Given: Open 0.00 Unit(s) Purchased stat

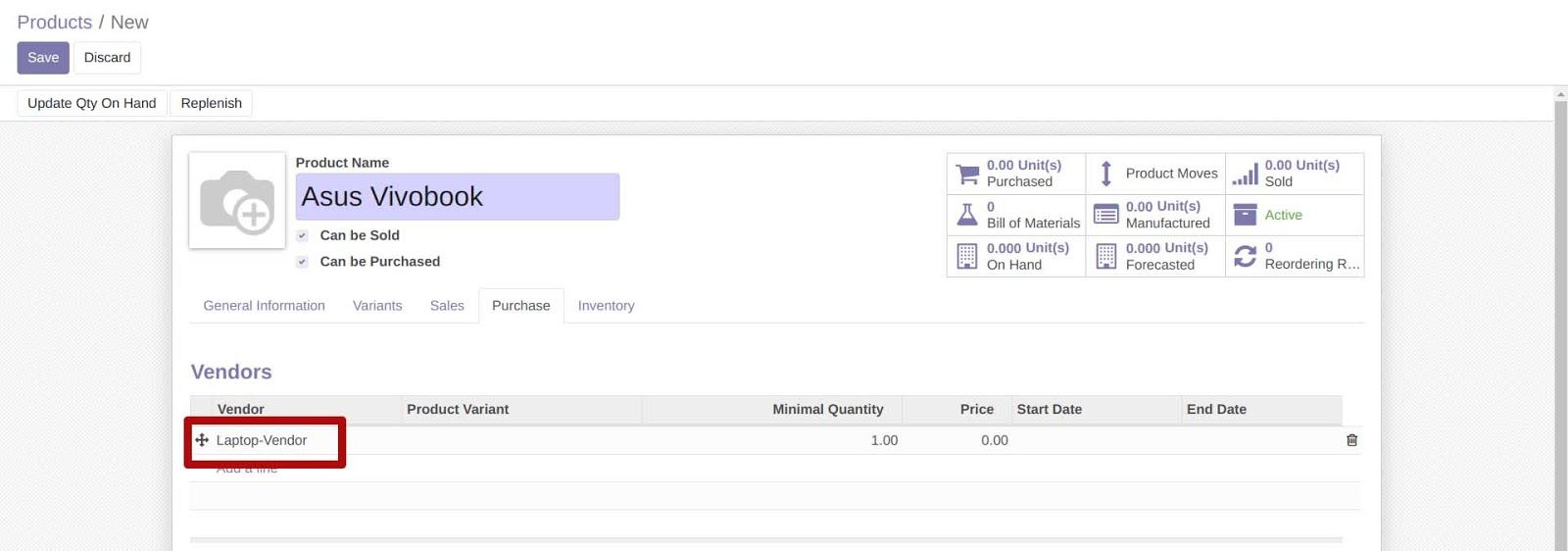Looking at the screenshot, I should click(x=1016, y=174).
